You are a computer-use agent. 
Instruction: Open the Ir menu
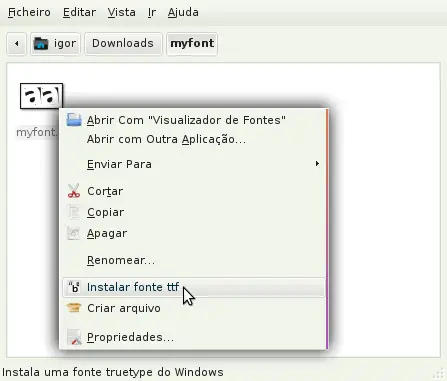pyautogui.click(x=152, y=12)
